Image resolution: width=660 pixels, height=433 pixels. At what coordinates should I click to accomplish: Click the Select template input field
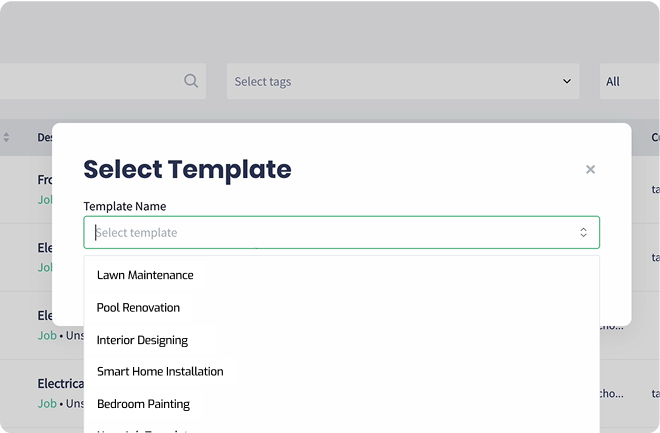(x=341, y=232)
